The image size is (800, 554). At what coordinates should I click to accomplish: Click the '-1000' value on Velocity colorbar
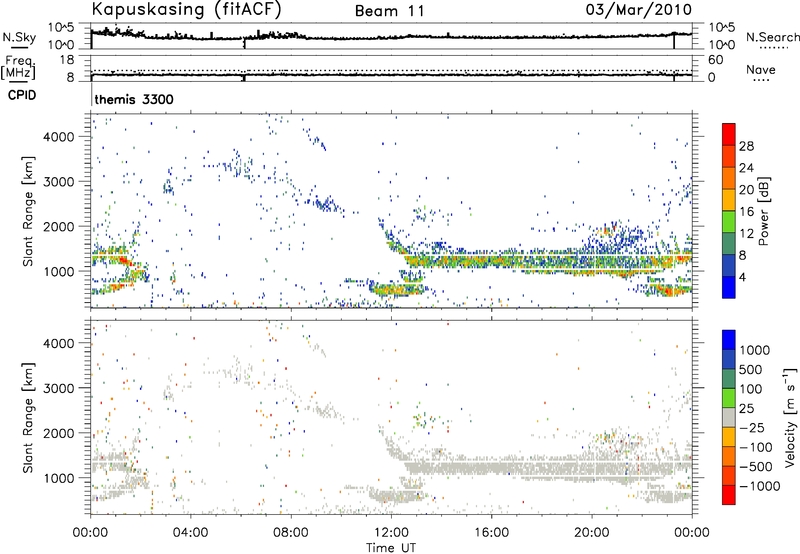759,486
